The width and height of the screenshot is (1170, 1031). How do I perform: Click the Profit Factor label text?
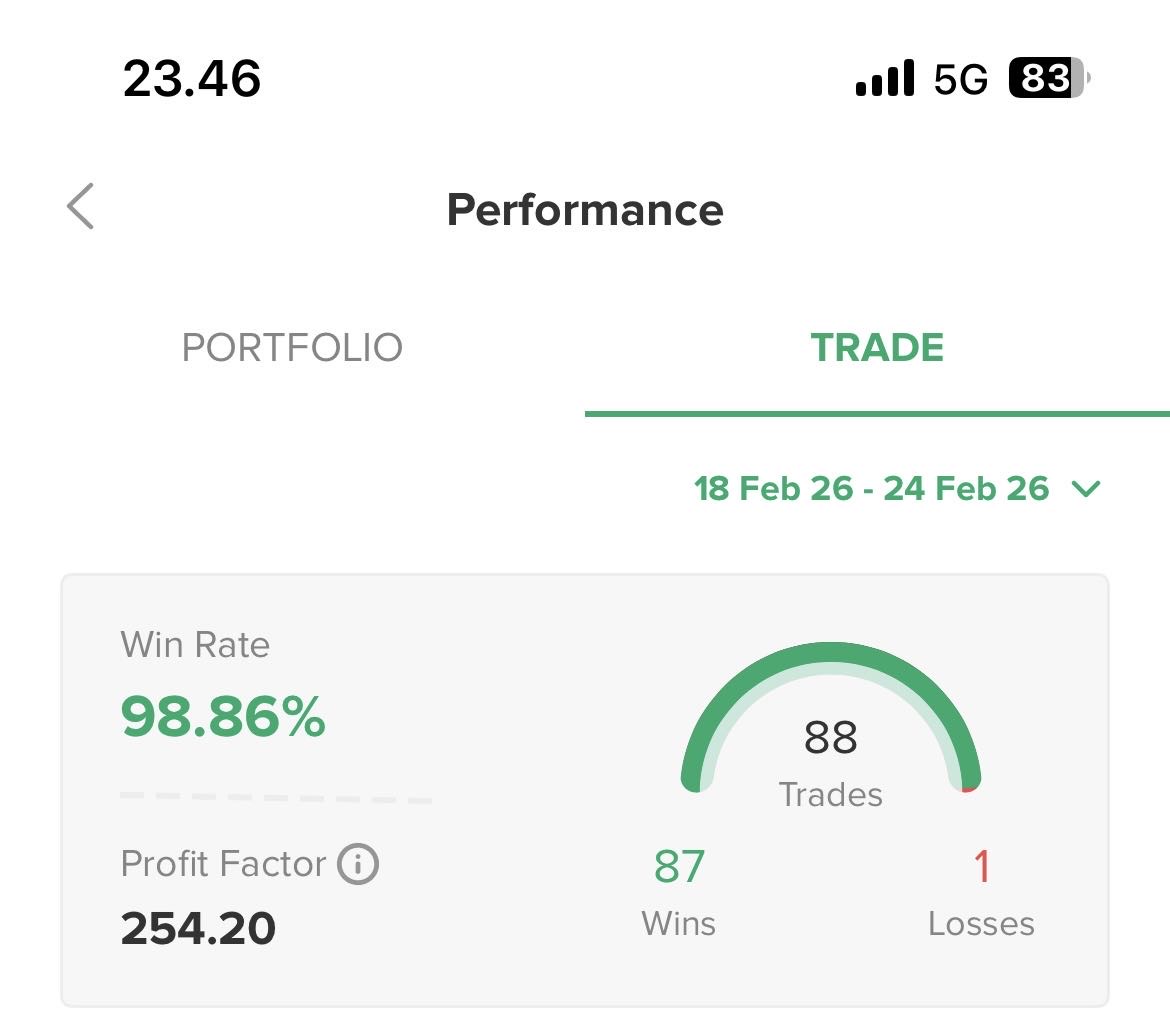click(223, 864)
